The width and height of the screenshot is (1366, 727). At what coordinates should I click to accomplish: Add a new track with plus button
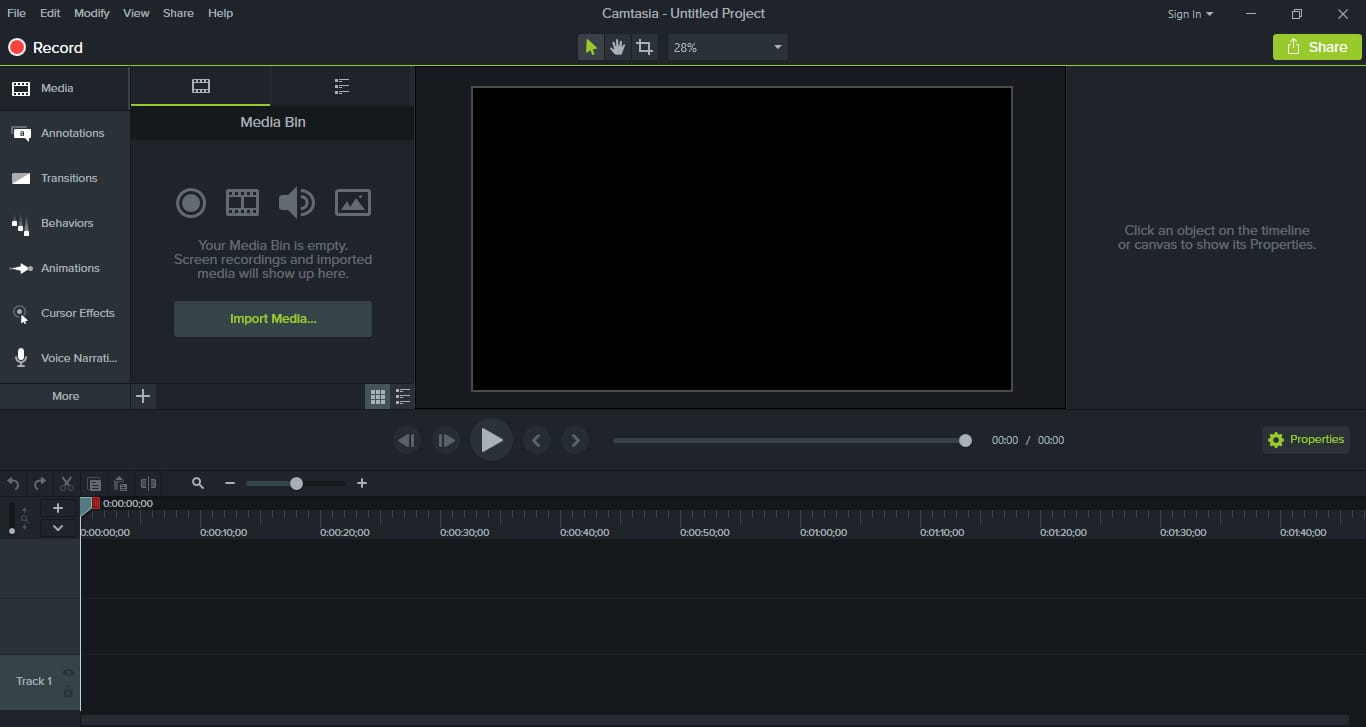(58, 508)
